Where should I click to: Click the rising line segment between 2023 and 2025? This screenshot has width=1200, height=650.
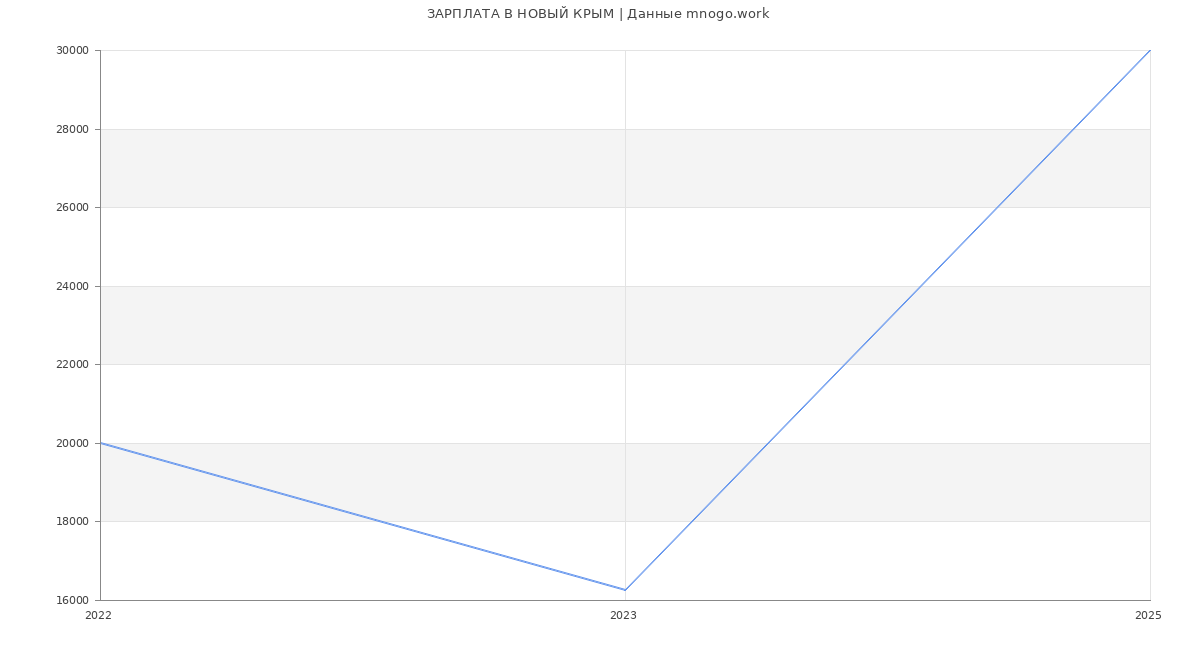(888, 320)
